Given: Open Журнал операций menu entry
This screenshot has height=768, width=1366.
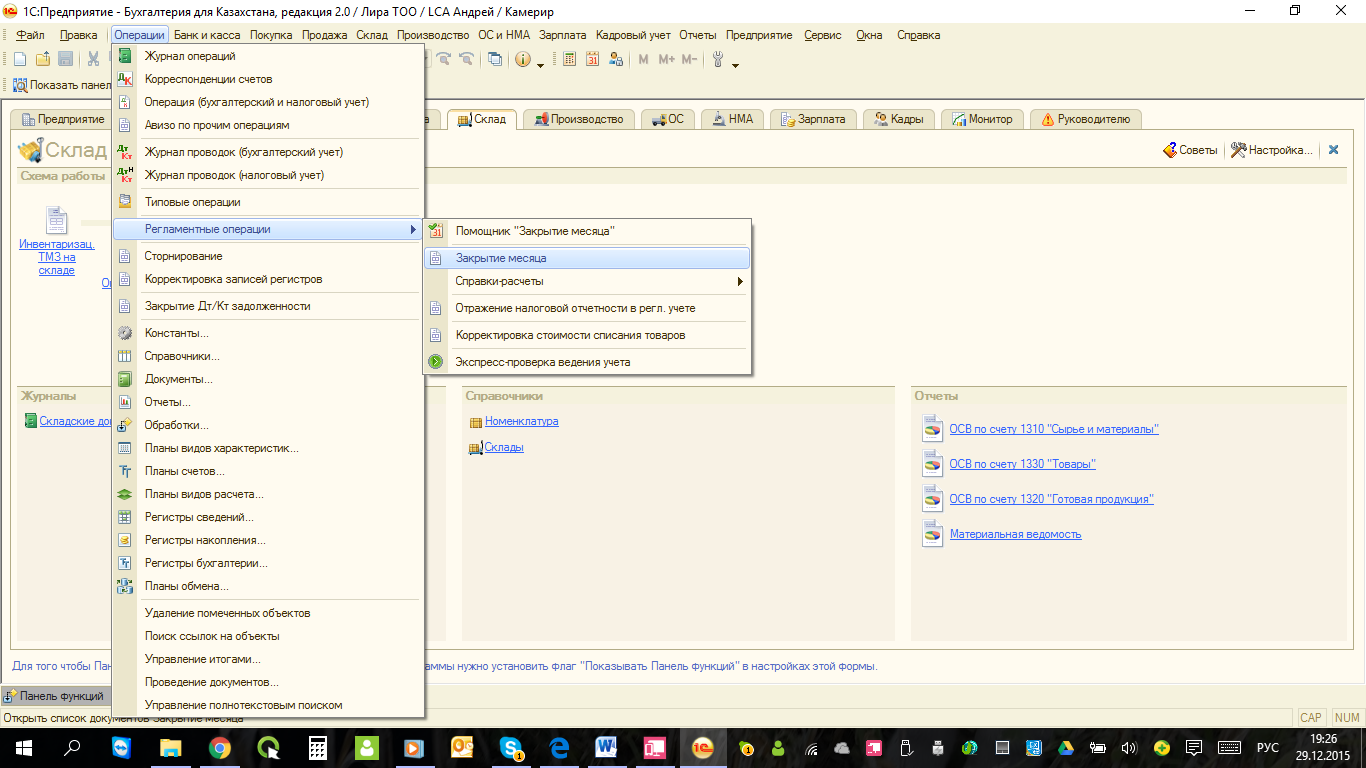Looking at the screenshot, I should [269, 56].
